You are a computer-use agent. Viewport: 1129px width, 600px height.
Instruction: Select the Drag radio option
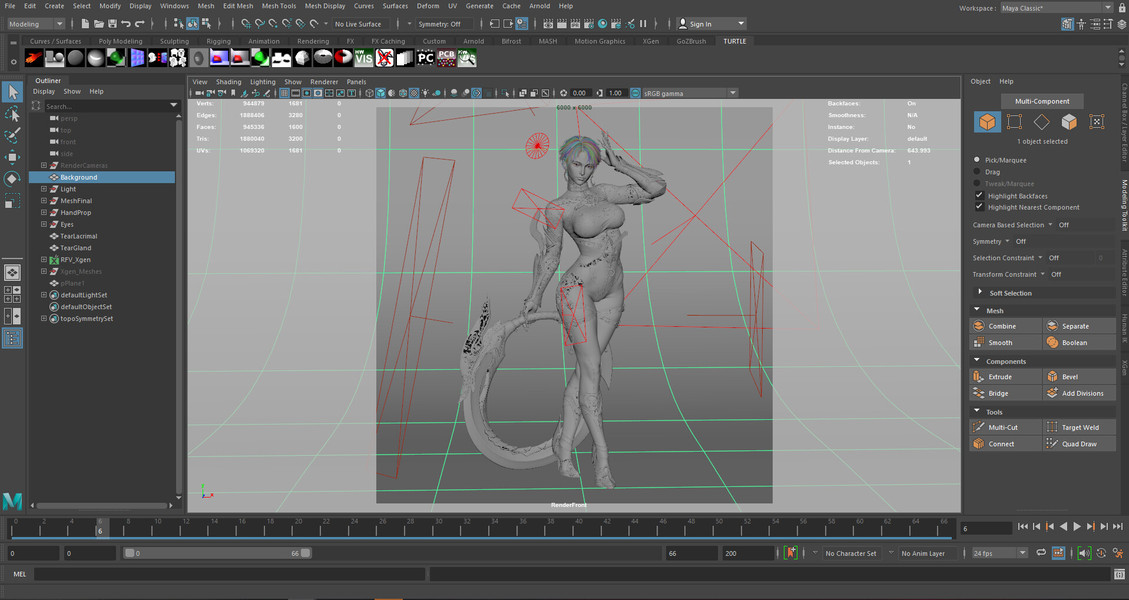point(978,171)
